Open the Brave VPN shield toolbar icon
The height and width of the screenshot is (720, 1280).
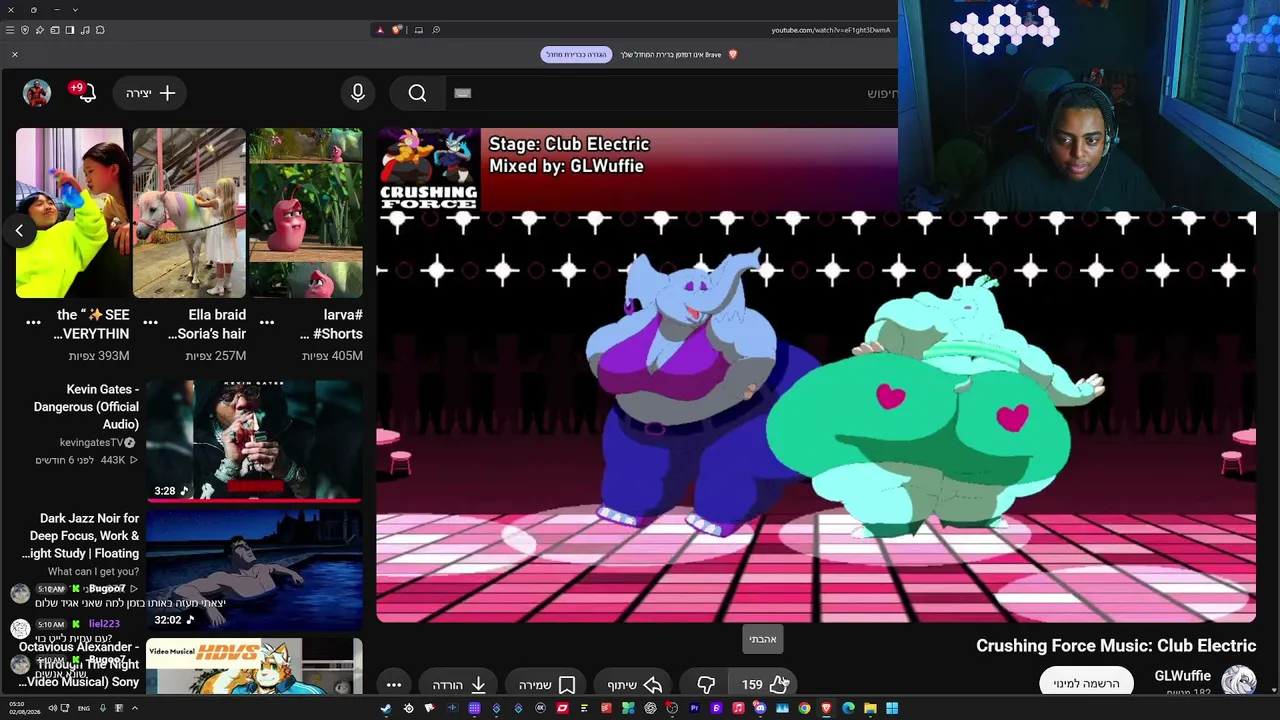click(x=25, y=30)
